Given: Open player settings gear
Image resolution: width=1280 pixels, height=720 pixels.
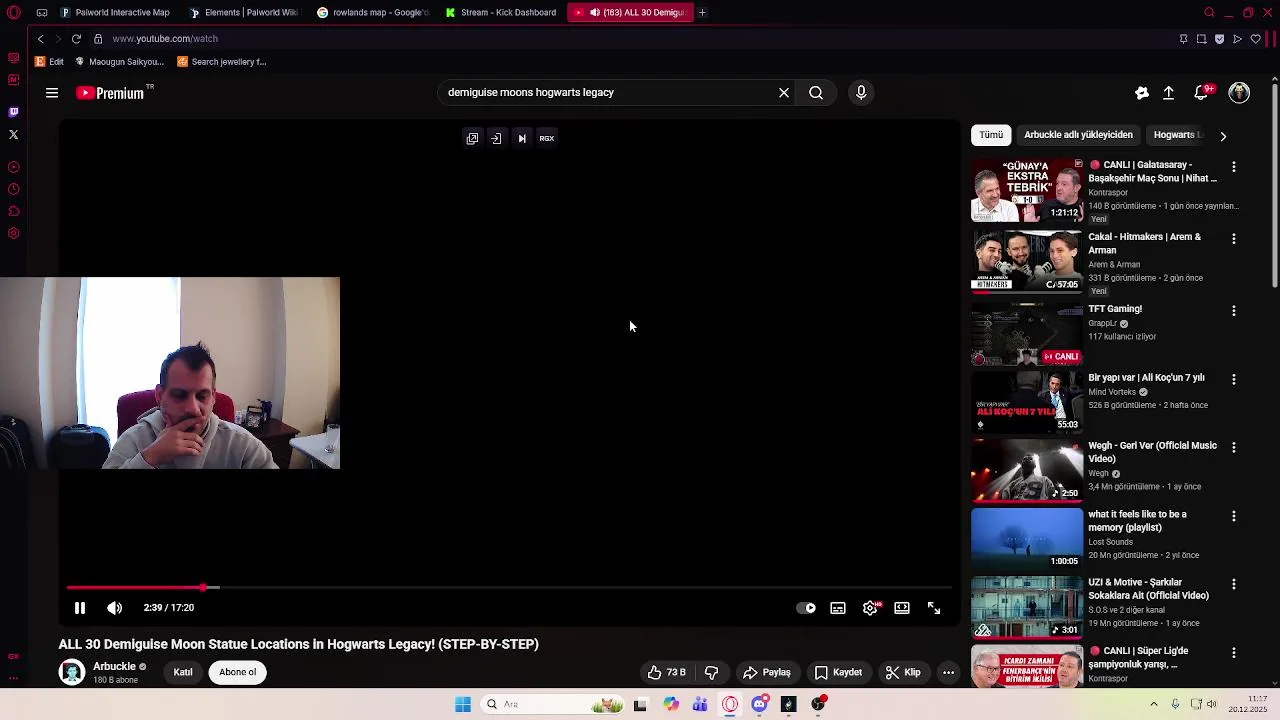Looking at the screenshot, I should click(x=870, y=608).
